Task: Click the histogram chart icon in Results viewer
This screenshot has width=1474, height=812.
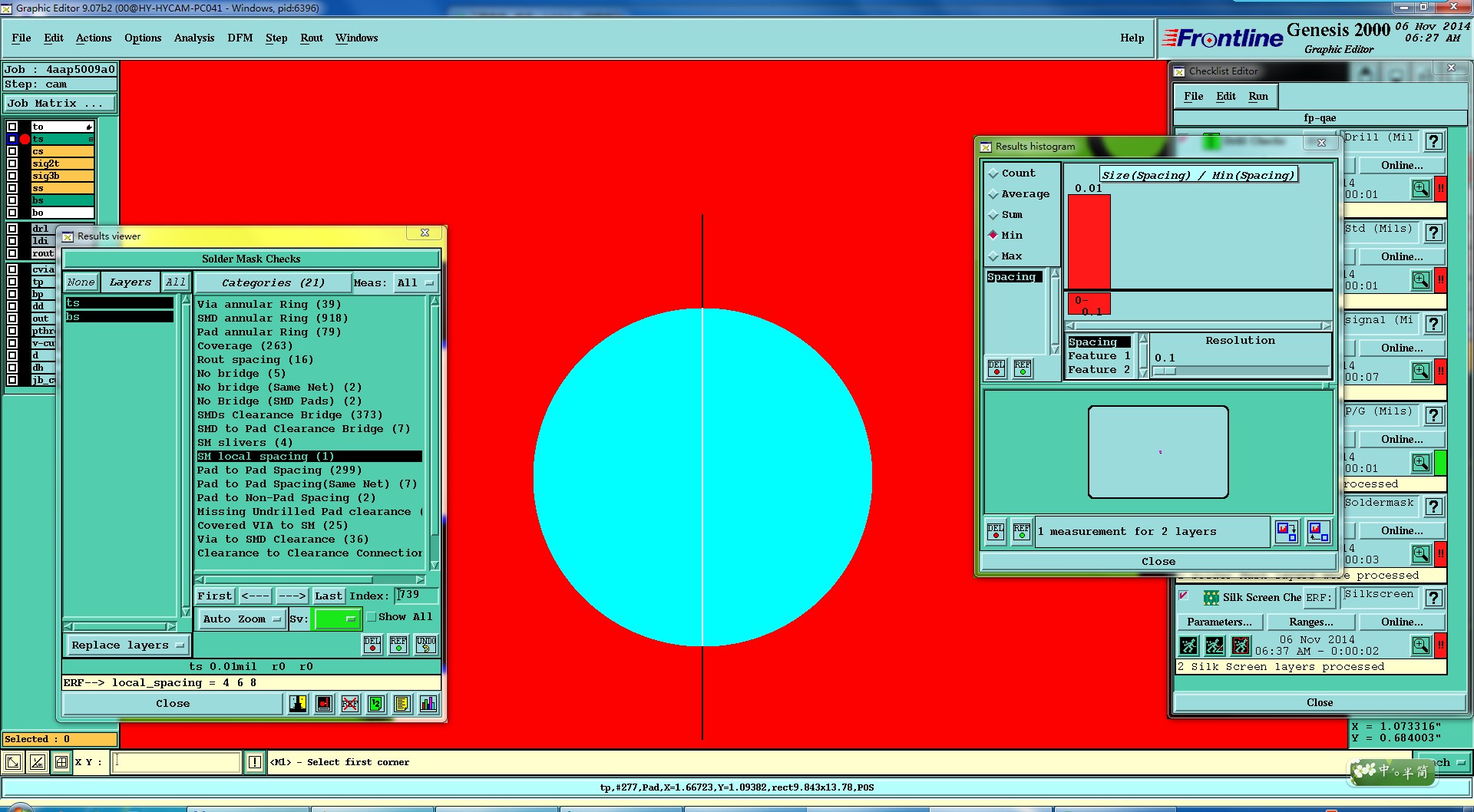Action: (x=428, y=703)
